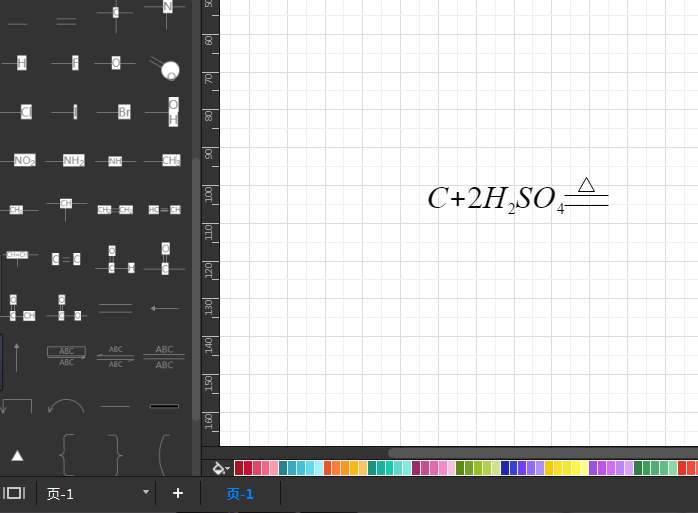
Task: Select the fluorine F bond shape
Action: pyautogui.click(x=67, y=63)
